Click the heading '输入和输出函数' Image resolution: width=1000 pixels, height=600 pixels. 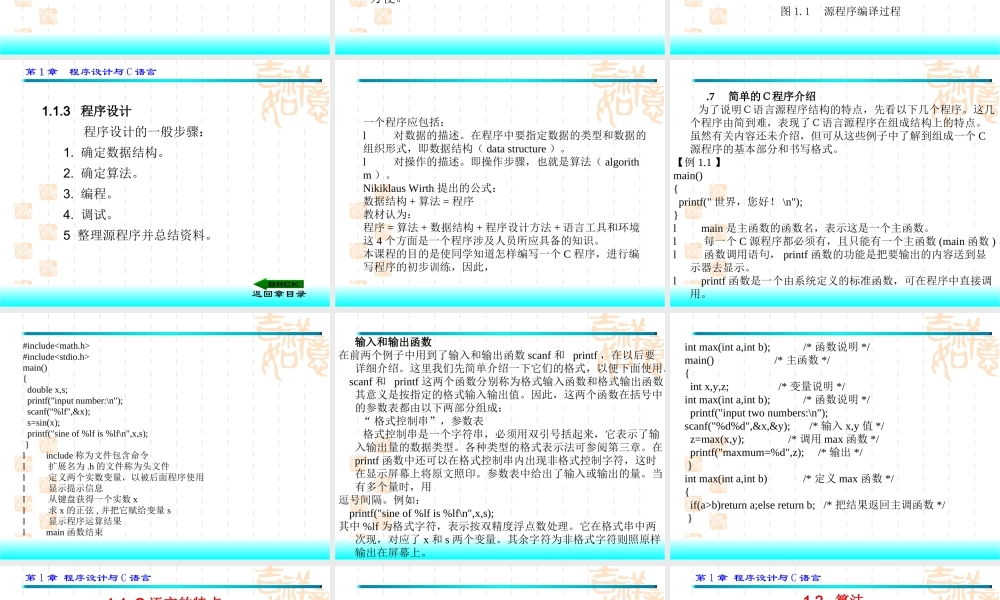(x=393, y=342)
